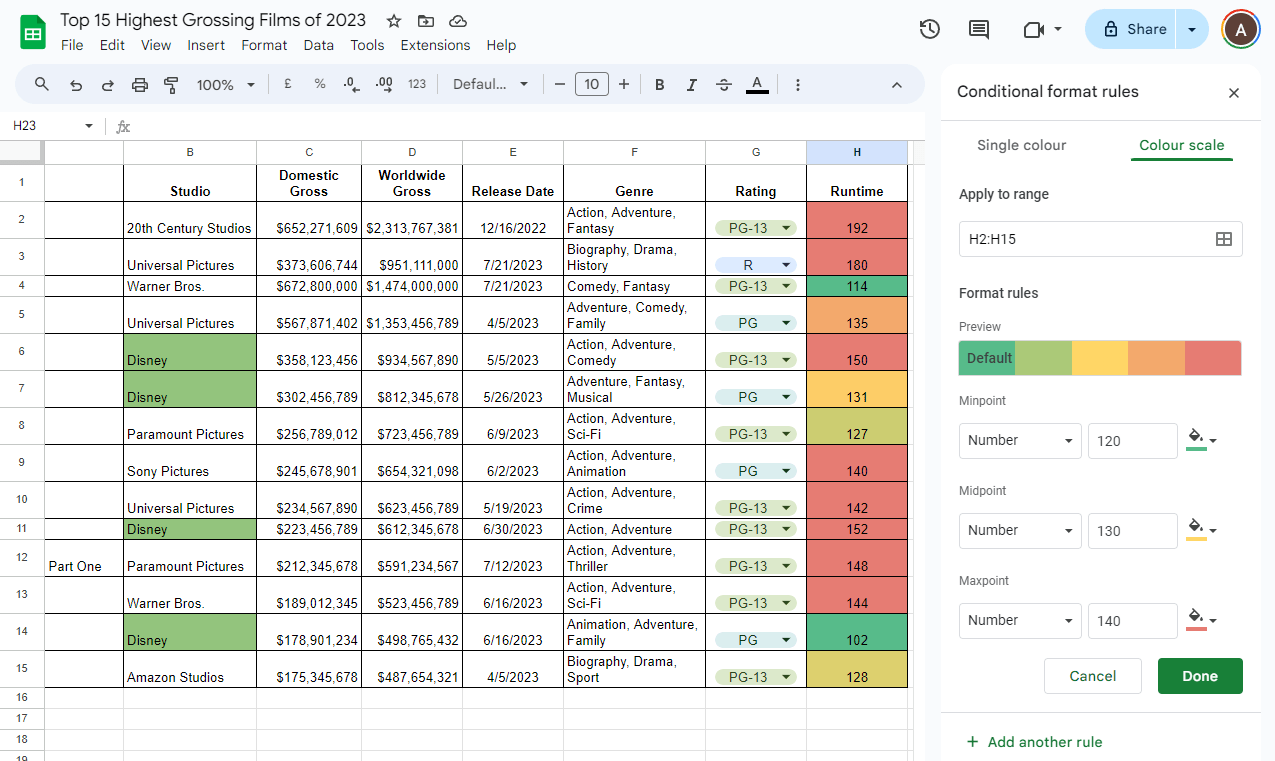Open the Maxpoint type Number dropdown

[1020, 621]
